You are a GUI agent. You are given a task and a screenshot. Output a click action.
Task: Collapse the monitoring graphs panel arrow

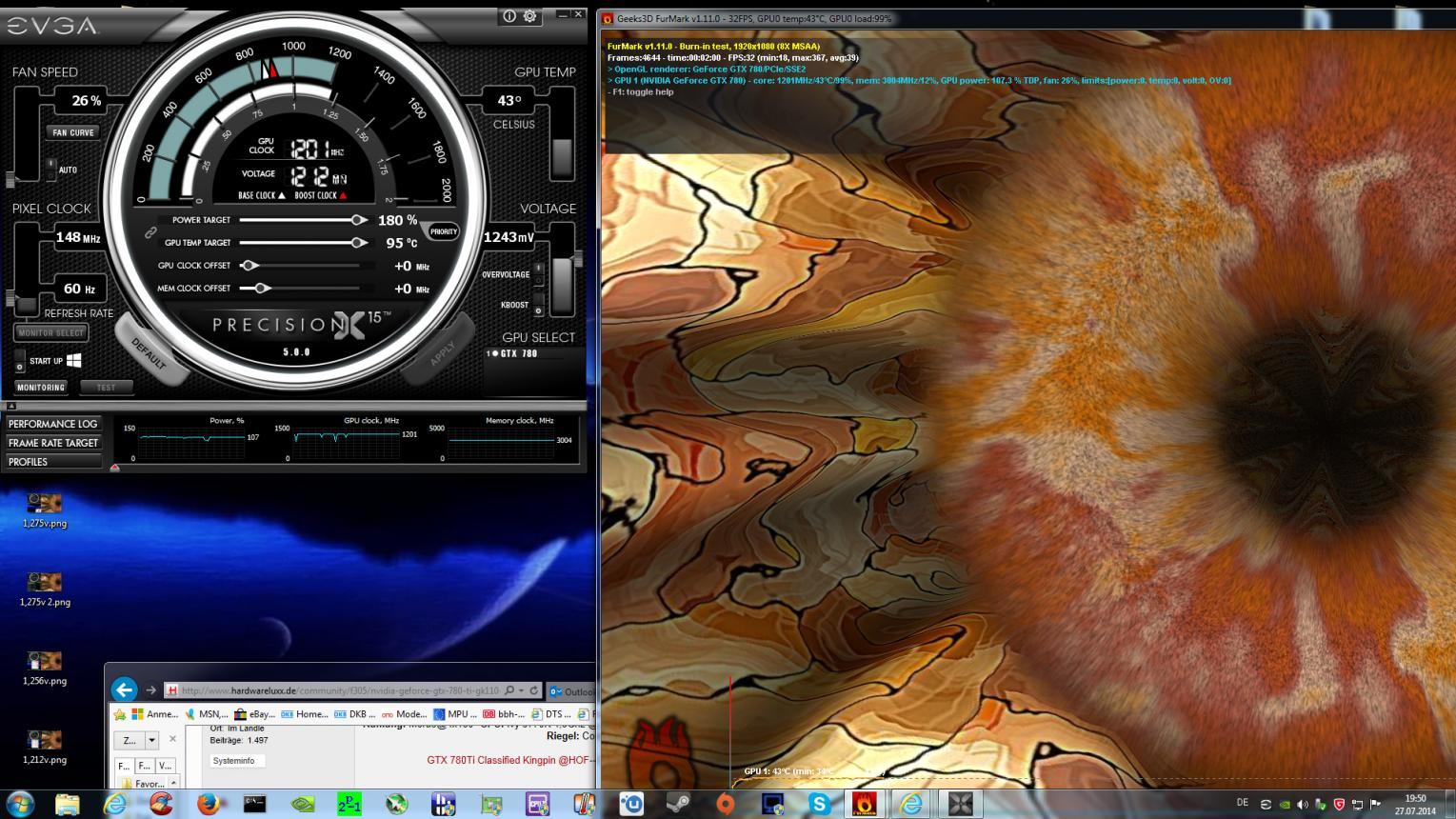click(11, 407)
